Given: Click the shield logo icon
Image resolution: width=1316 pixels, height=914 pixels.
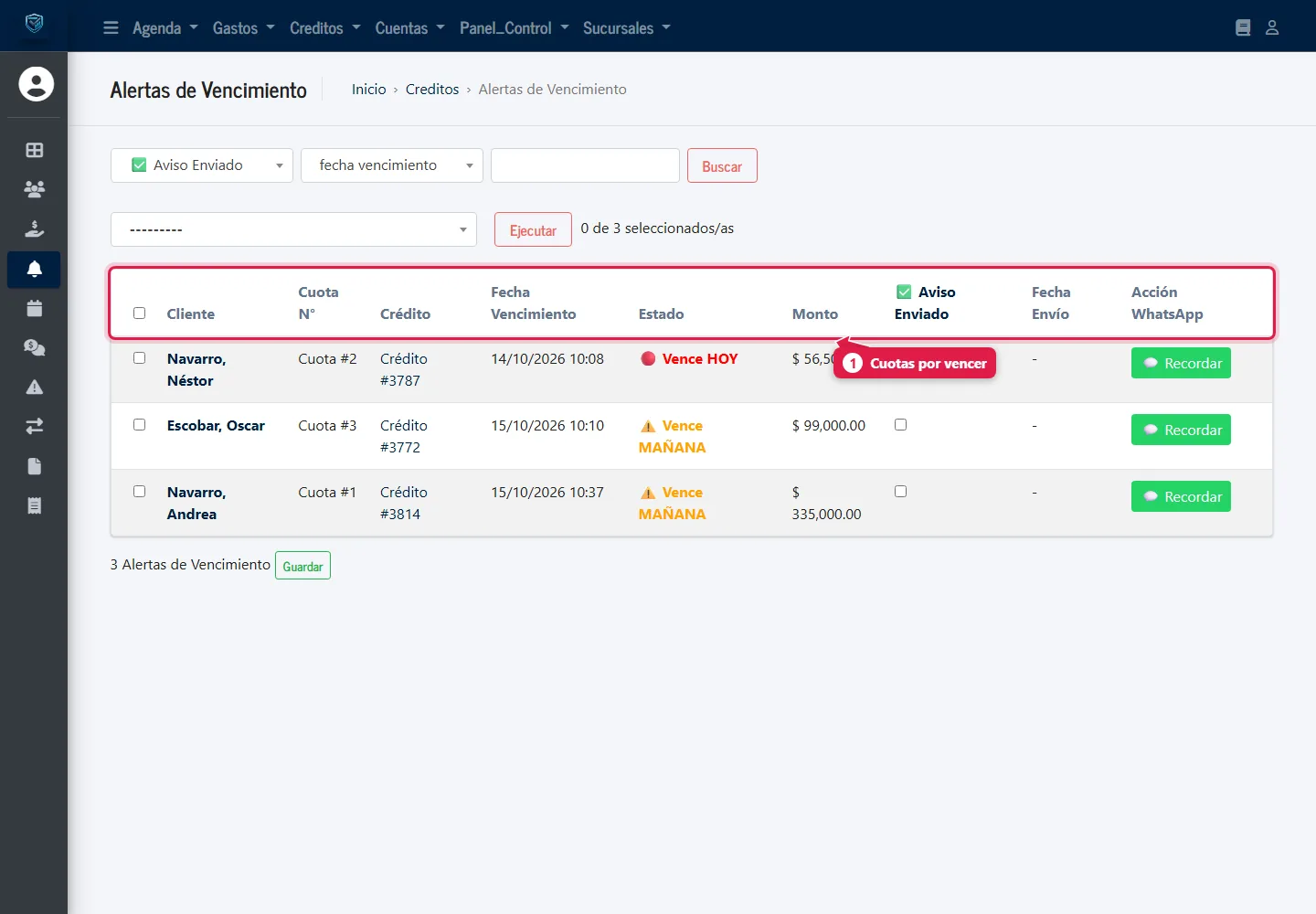Looking at the screenshot, I should click(34, 24).
